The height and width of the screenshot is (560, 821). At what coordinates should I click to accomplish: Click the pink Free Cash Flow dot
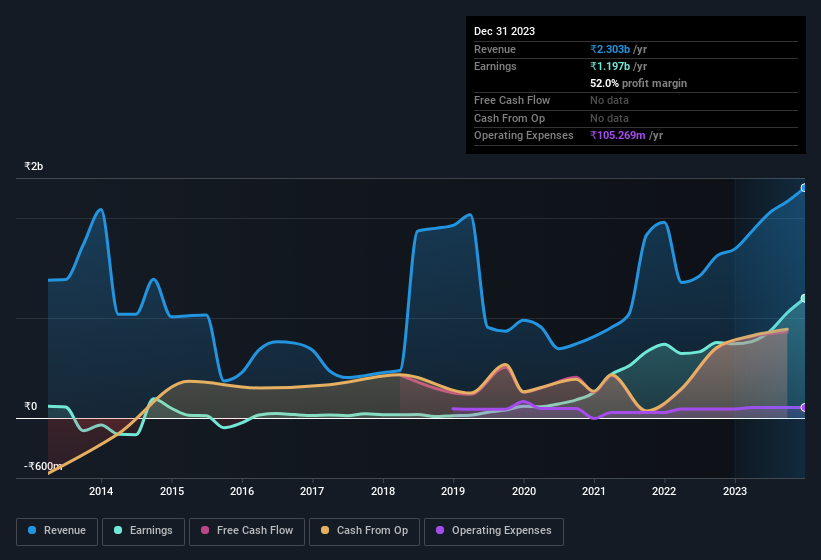(x=205, y=531)
